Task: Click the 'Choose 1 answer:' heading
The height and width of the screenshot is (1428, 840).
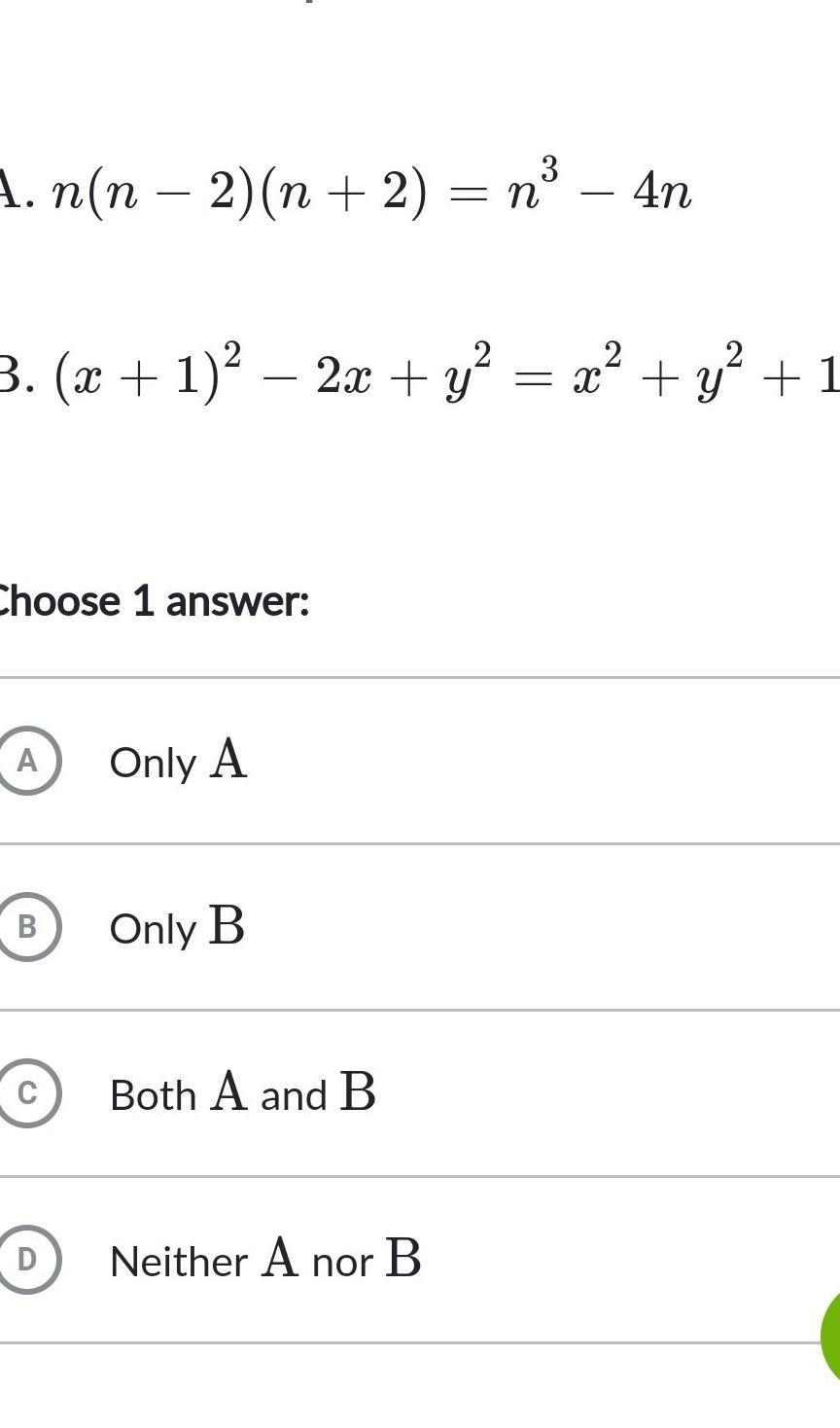Action: [x=153, y=601]
